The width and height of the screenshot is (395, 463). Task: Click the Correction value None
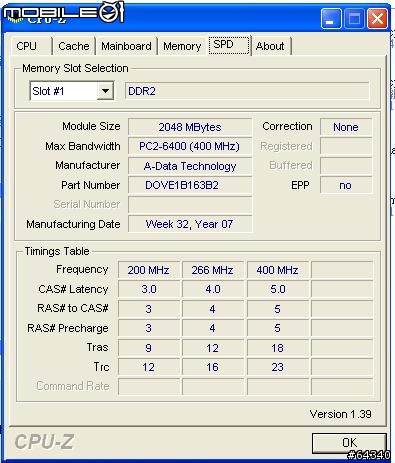[346, 127]
